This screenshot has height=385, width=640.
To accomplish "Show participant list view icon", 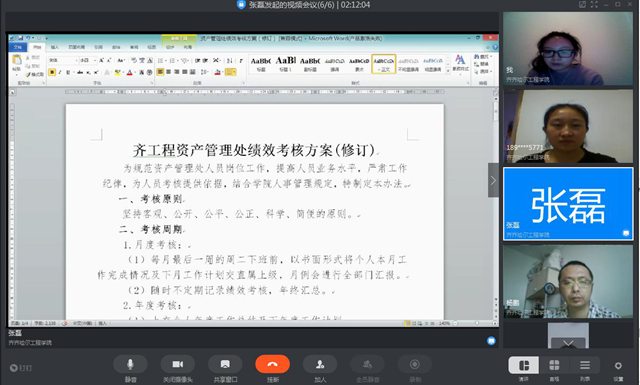I will [x=585, y=365].
